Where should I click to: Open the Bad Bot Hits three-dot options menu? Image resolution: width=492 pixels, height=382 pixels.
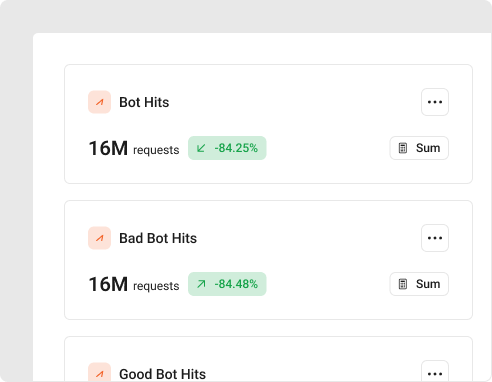click(435, 238)
